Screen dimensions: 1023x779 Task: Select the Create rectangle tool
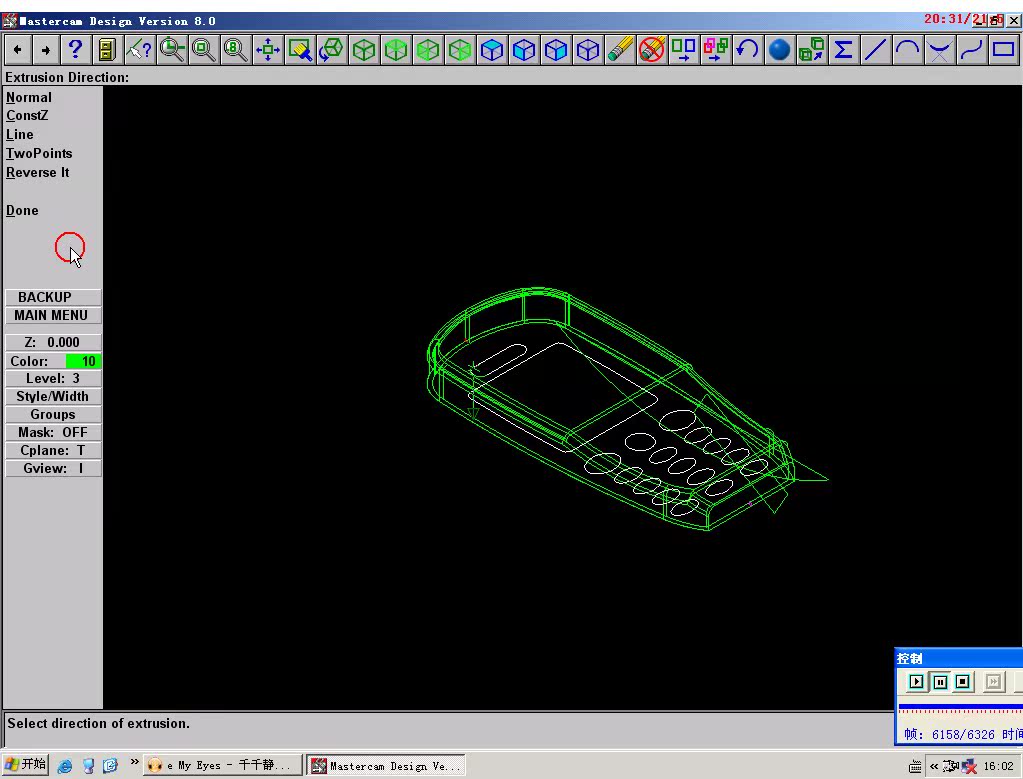tap(1003, 50)
